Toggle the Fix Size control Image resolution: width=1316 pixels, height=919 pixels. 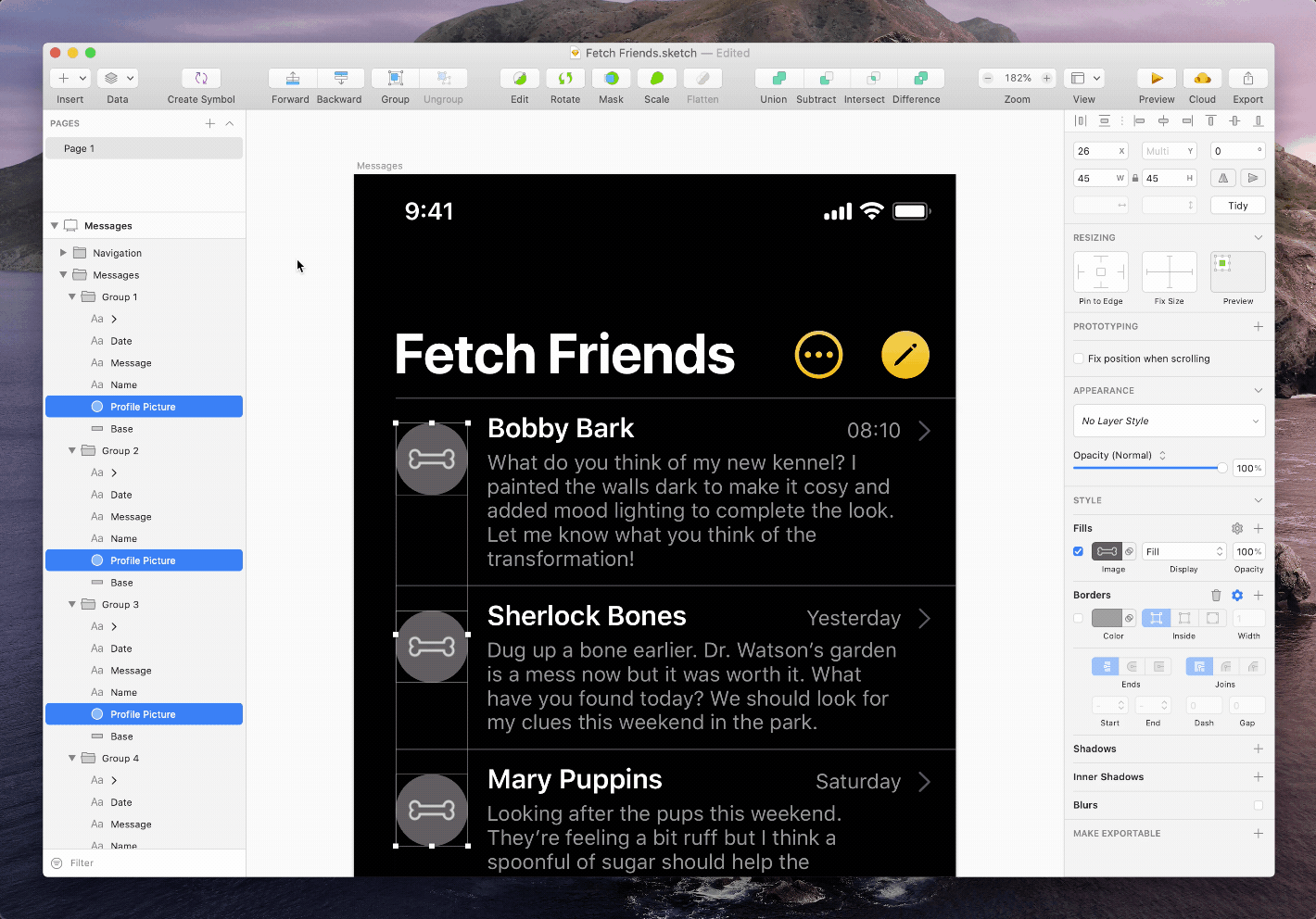click(1170, 272)
